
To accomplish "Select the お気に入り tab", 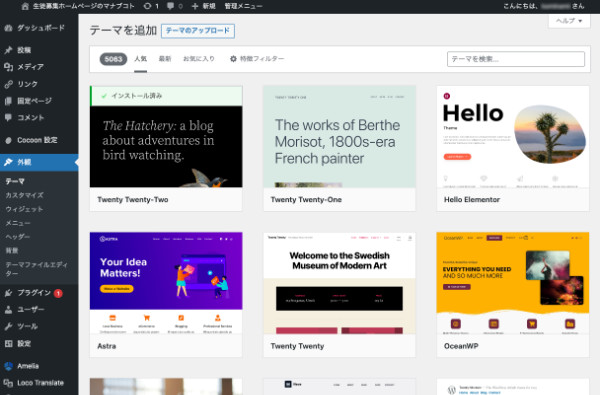I will [199, 59].
